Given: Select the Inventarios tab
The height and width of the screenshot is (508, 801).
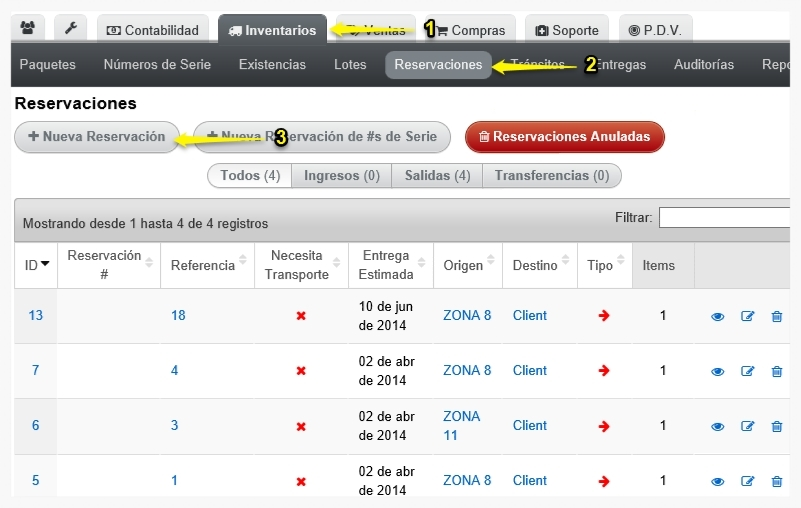Looking at the screenshot, I should click(272, 30).
